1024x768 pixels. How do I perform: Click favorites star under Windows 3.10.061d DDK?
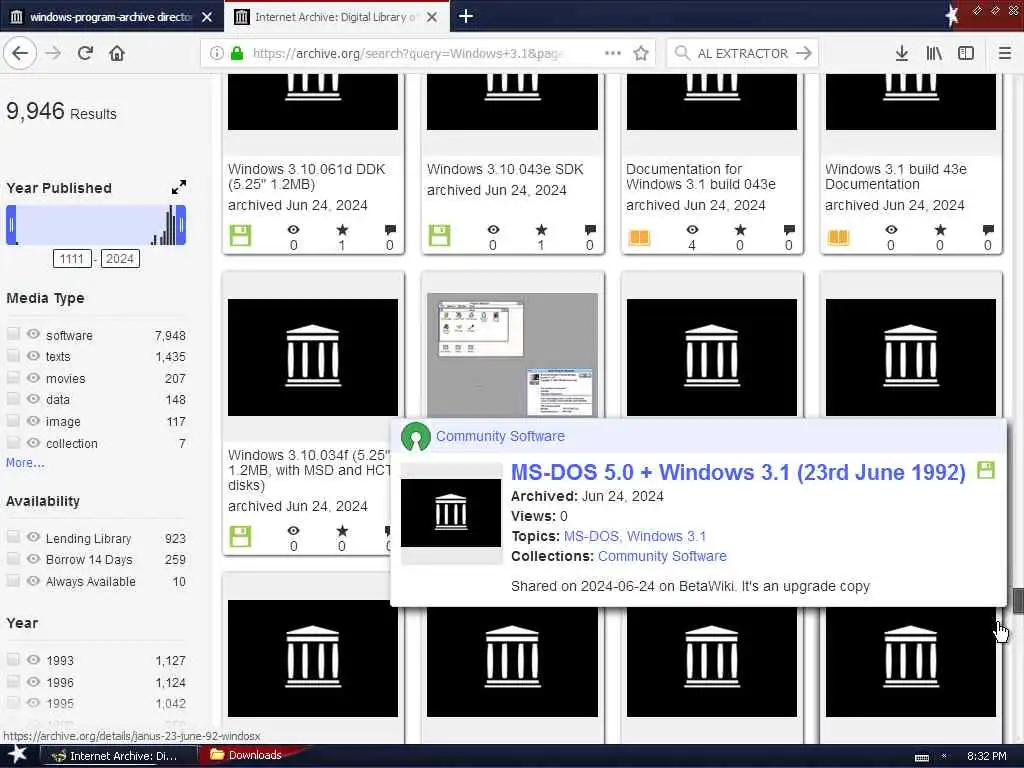(342, 230)
